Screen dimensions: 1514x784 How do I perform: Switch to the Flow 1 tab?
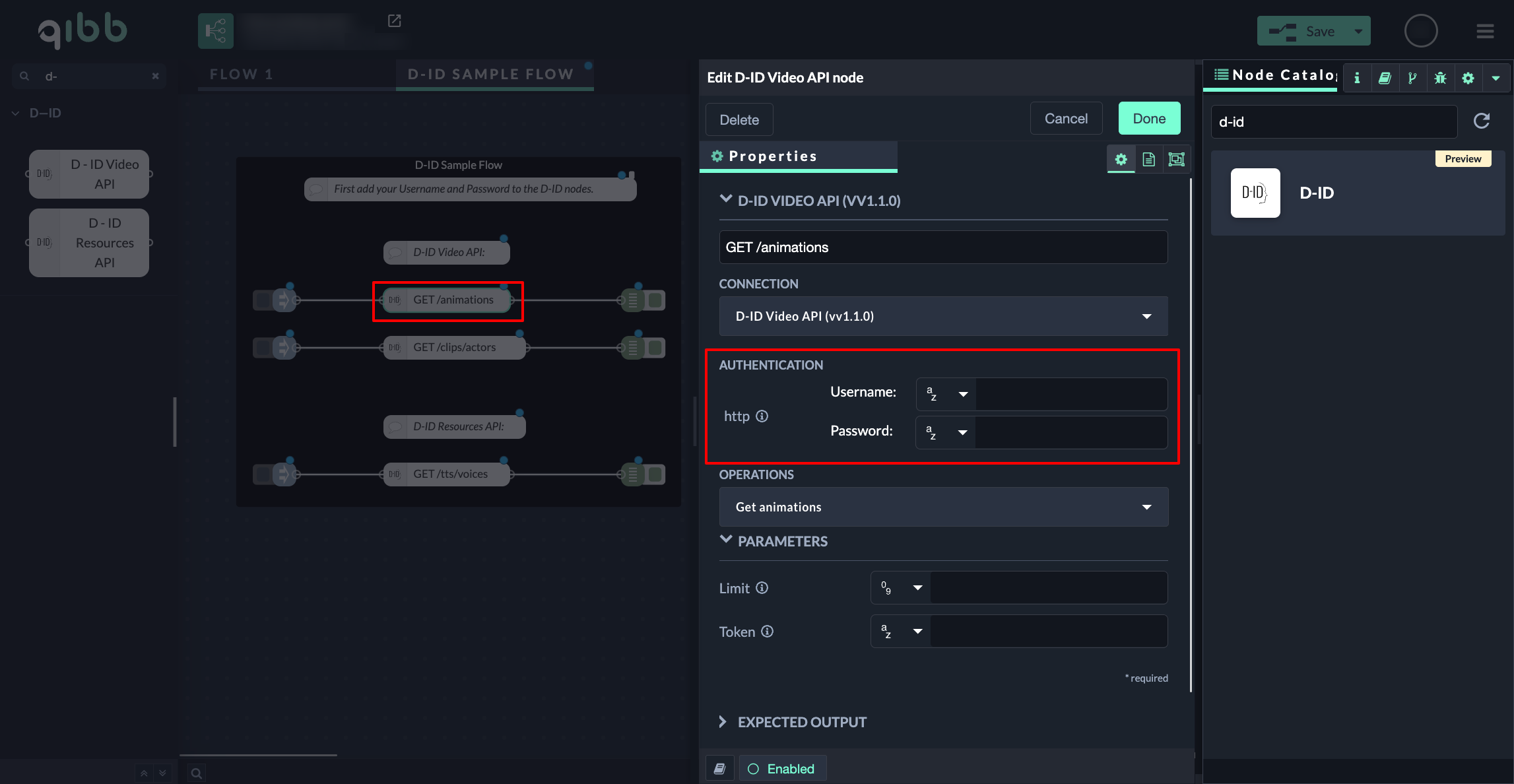[x=242, y=75]
